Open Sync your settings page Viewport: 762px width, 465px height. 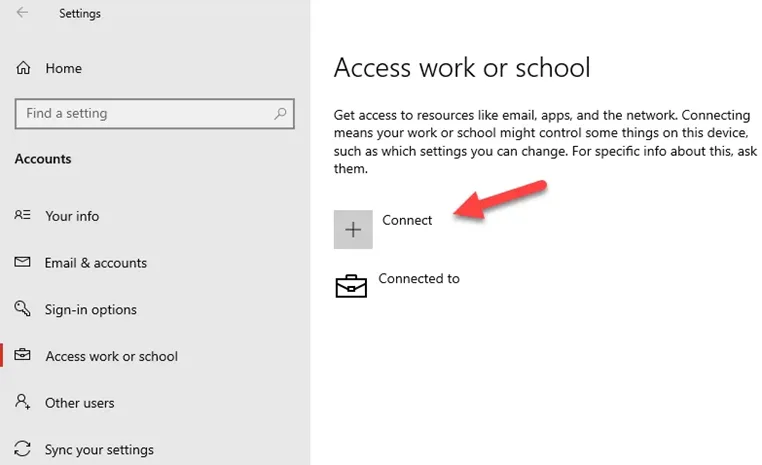pos(99,450)
